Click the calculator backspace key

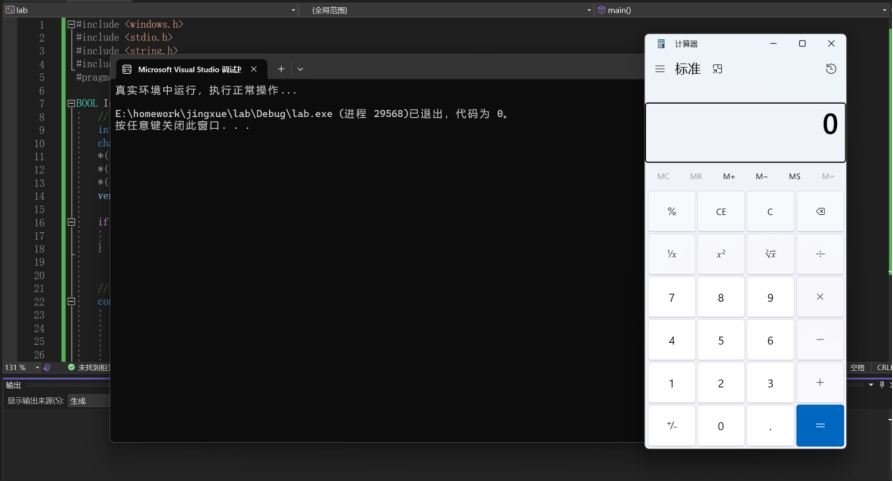[x=820, y=211]
